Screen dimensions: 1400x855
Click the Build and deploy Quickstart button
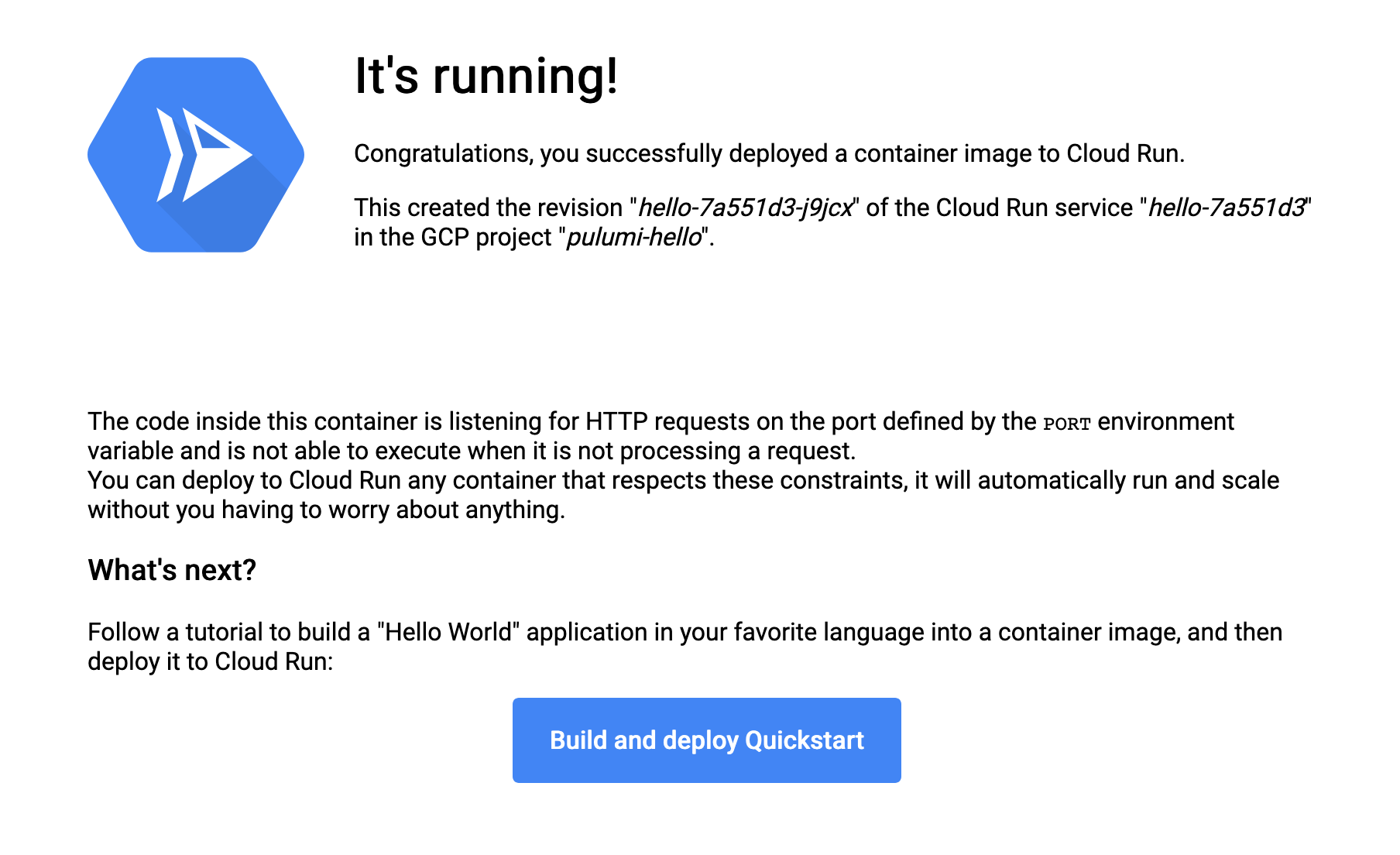[x=706, y=740]
